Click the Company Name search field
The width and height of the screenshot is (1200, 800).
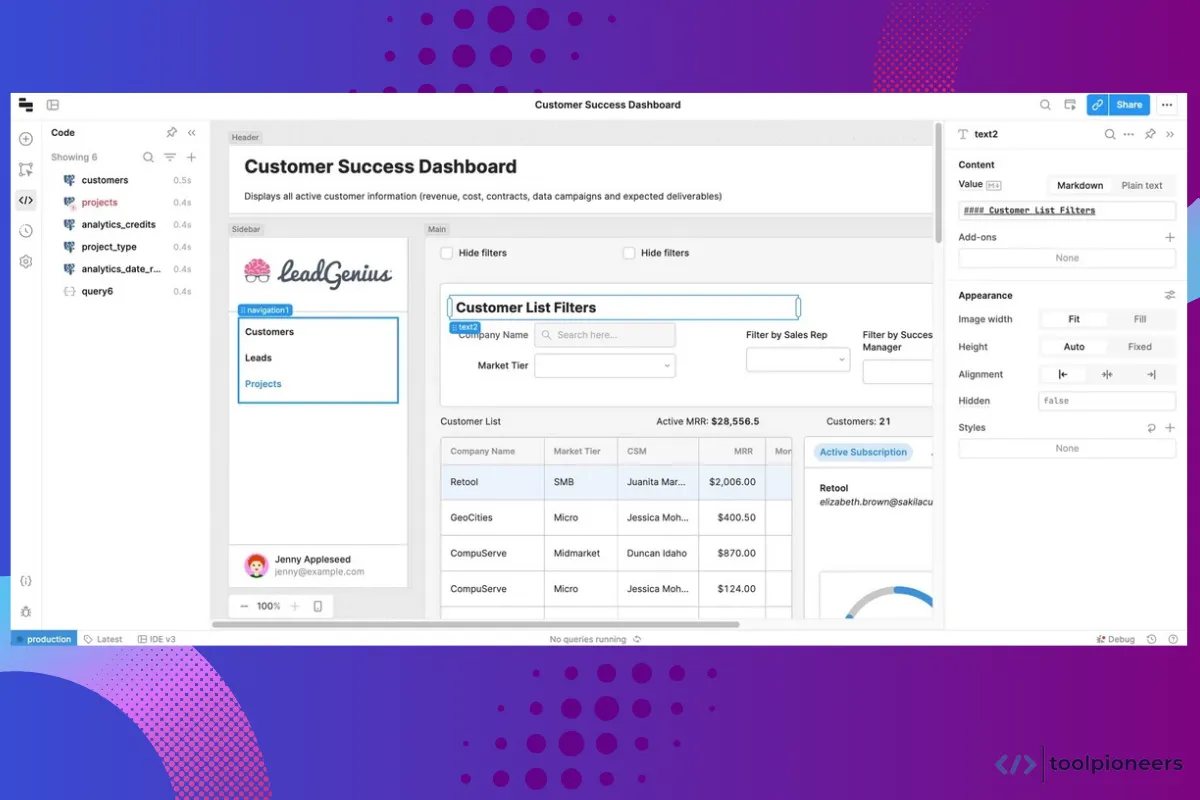pyautogui.click(x=605, y=335)
